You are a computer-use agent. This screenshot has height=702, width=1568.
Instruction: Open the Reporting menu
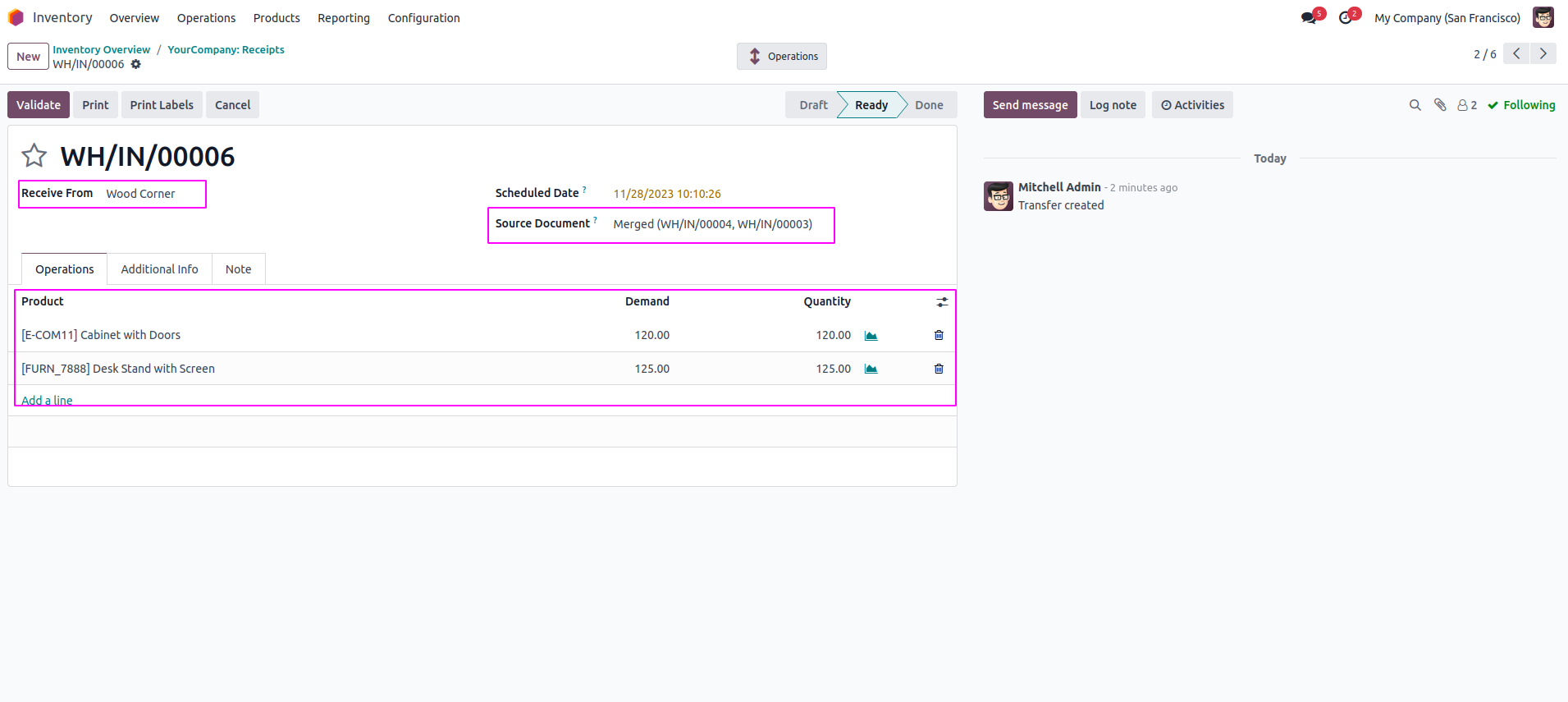[x=343, y=18]
